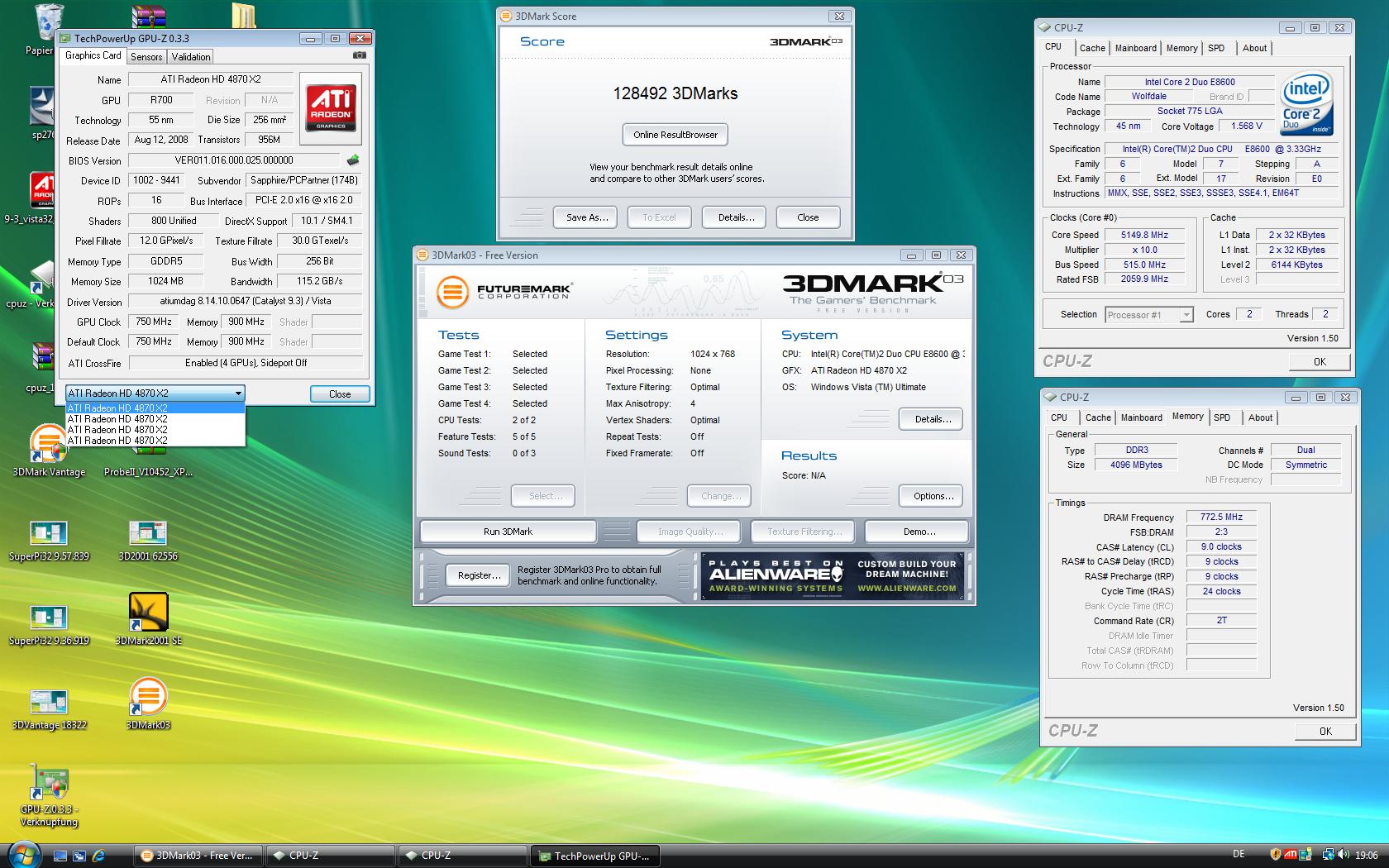Launch the 3DMark03 desktop shortcut

click(148, 703)
